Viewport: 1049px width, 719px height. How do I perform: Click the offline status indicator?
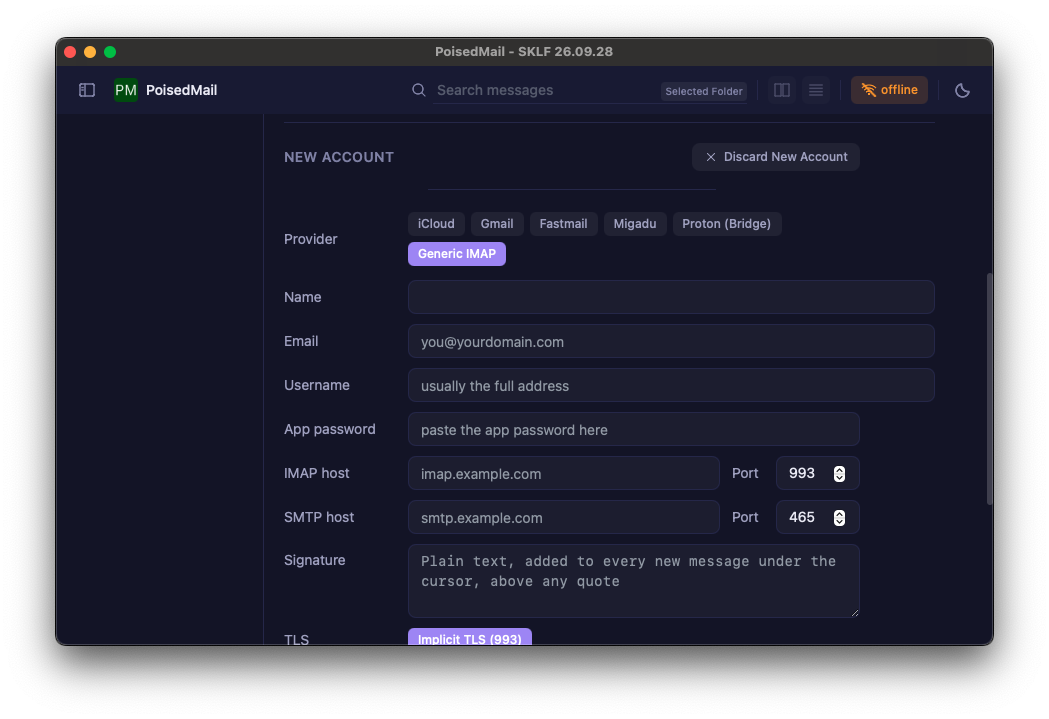coord(889,90)
